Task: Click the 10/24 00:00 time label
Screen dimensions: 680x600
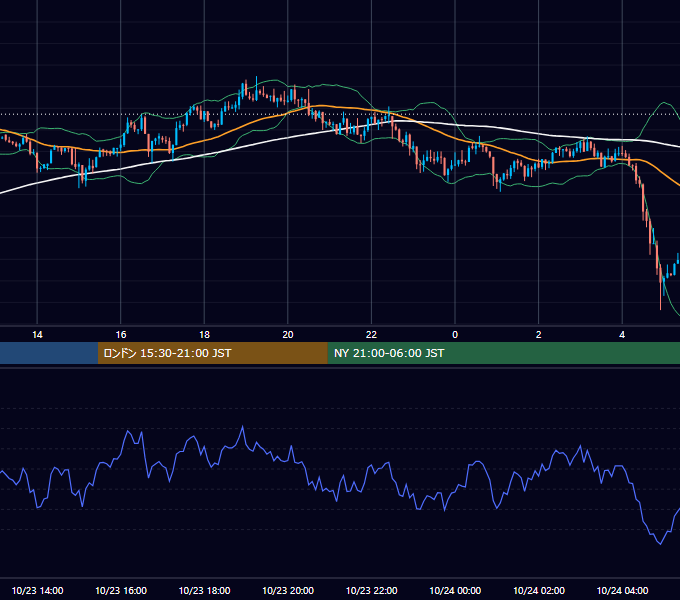Action: (x=455, y=590)
